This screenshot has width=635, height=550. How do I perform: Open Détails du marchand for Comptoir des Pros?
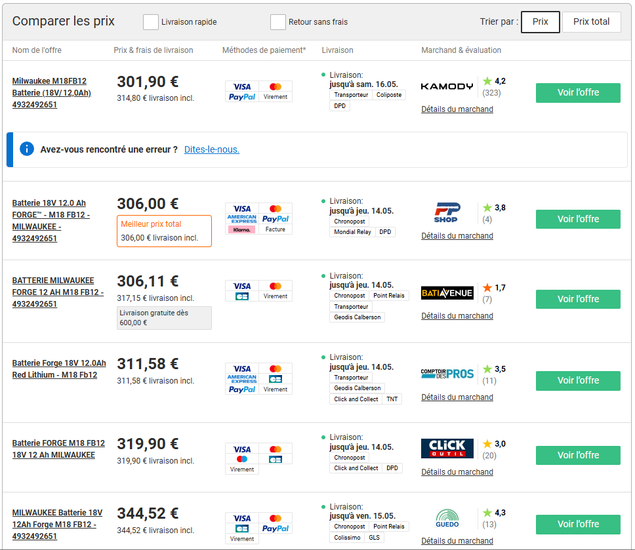(457, 397)
